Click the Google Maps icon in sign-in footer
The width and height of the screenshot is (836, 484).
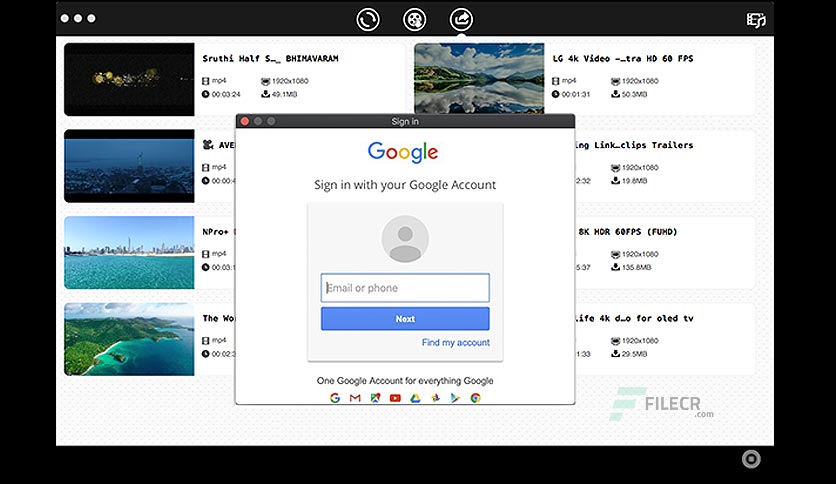coord(375,398)
